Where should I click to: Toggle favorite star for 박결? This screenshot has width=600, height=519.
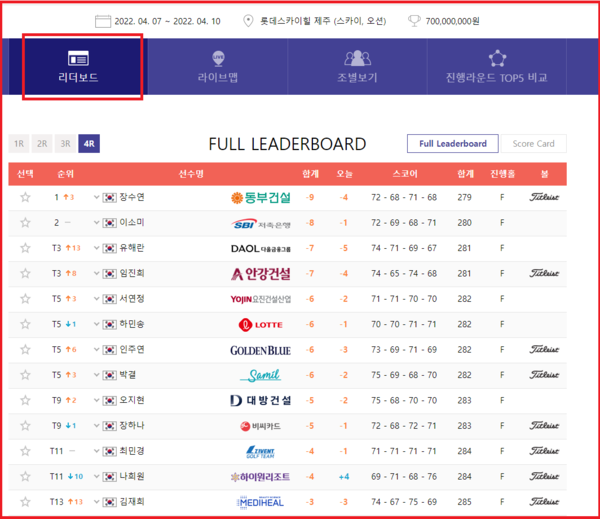[x=25, y=375]
